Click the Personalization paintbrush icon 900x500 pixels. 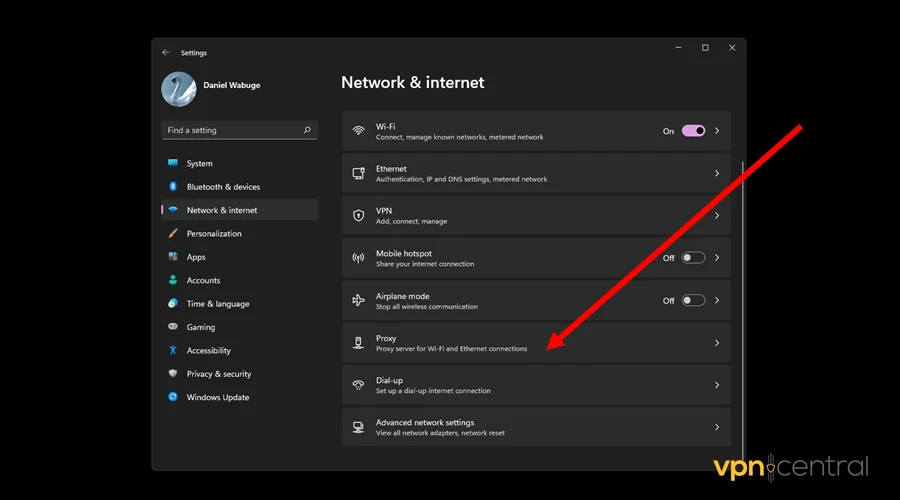tap(173, 234)
